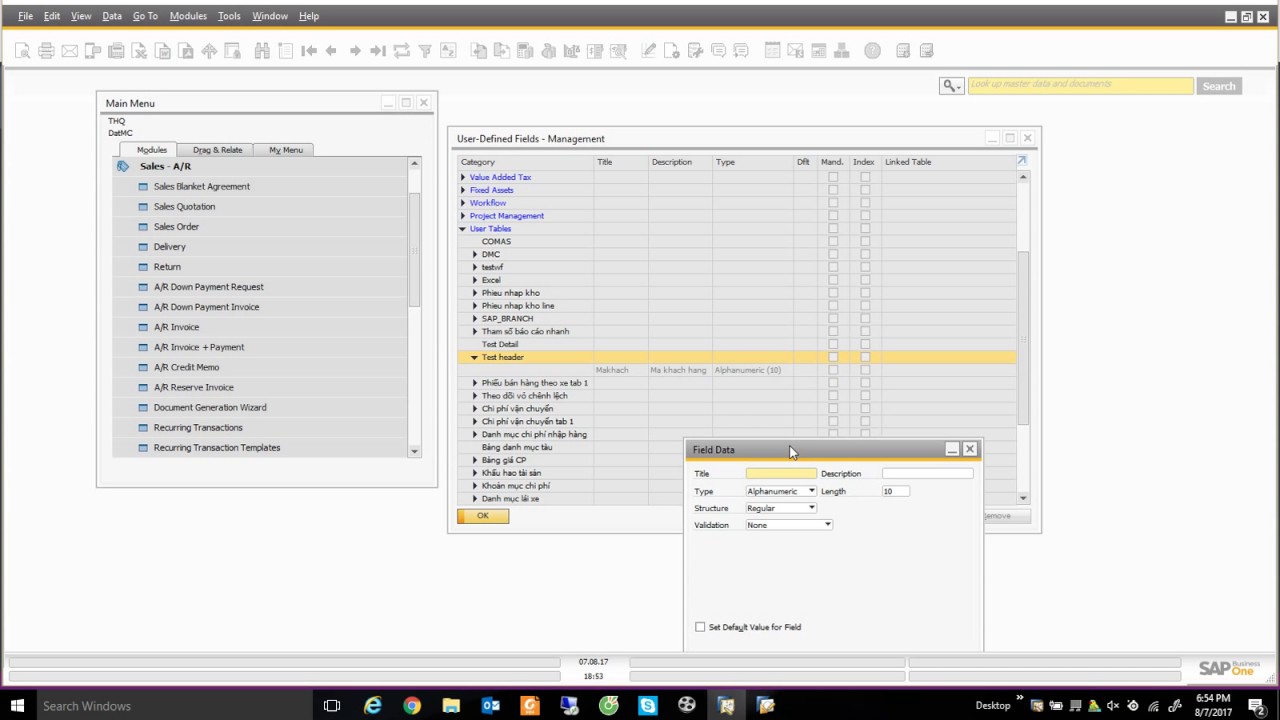Open Skype from taskbar
Viewport: 1280px width, 720px height.
pyautogui.click(x=647, y=705)
